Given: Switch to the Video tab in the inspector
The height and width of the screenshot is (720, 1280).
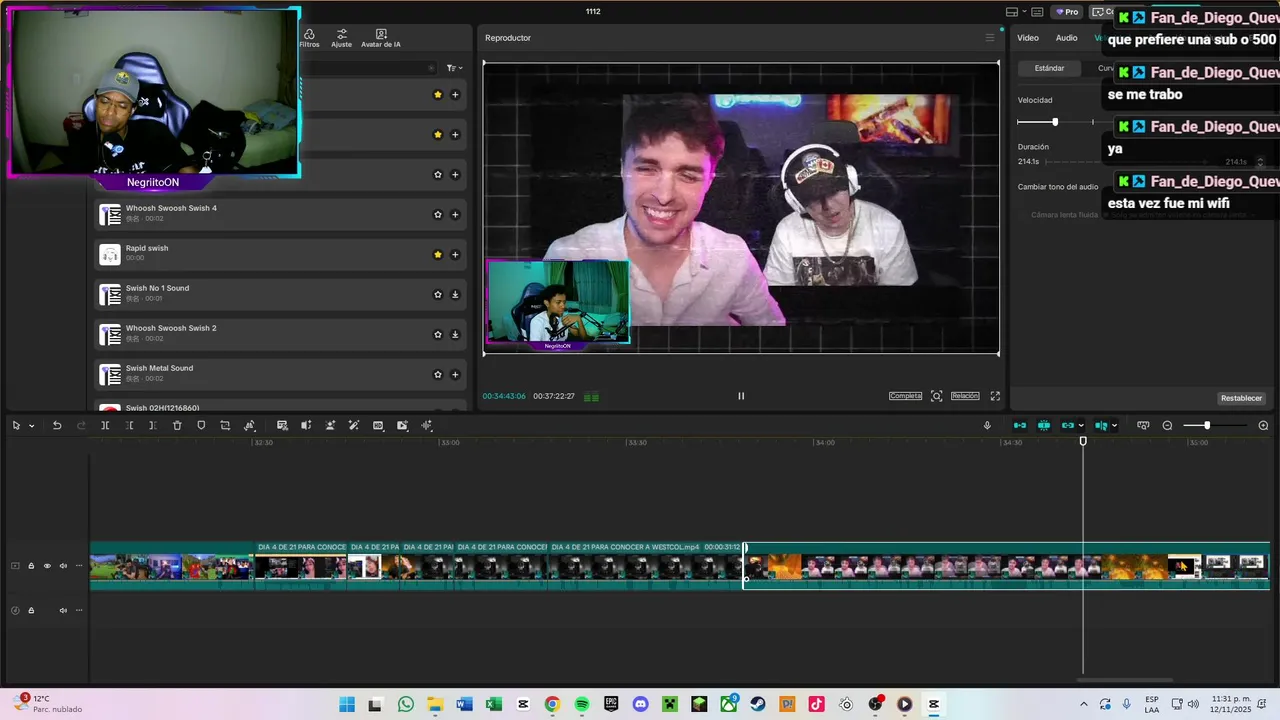Looking at the screenshot, I should coord(1028,38).
